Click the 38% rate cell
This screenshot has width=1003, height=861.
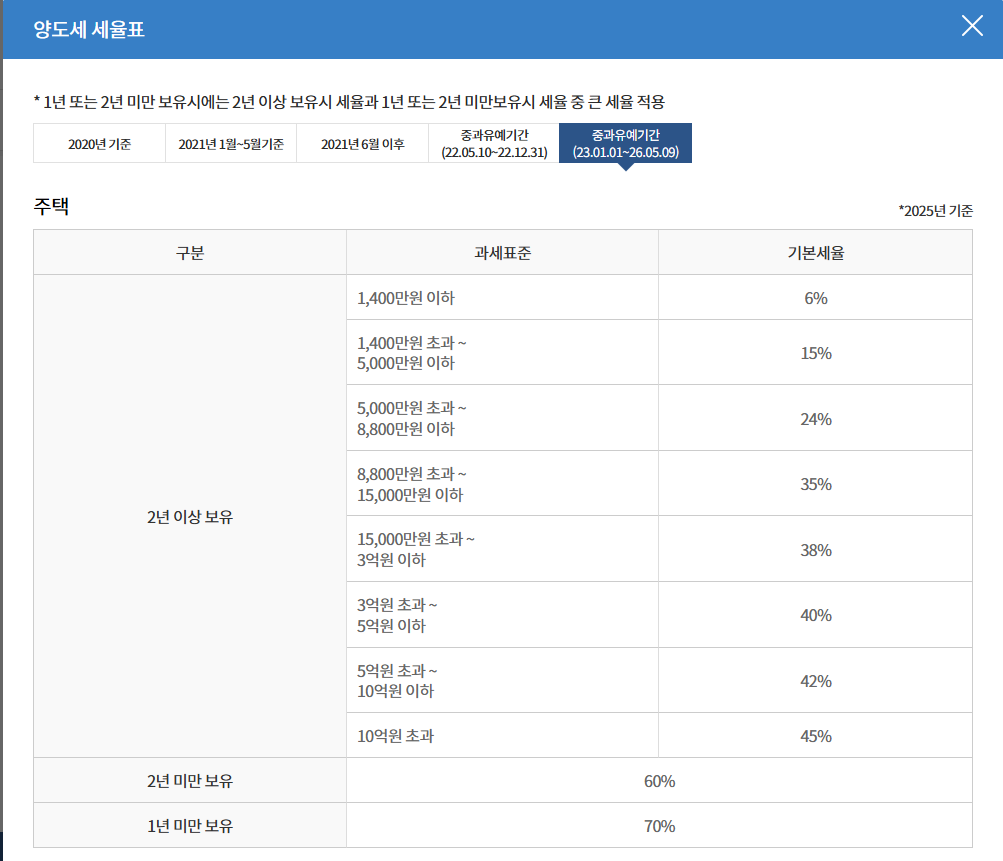[x=815, y=549]
